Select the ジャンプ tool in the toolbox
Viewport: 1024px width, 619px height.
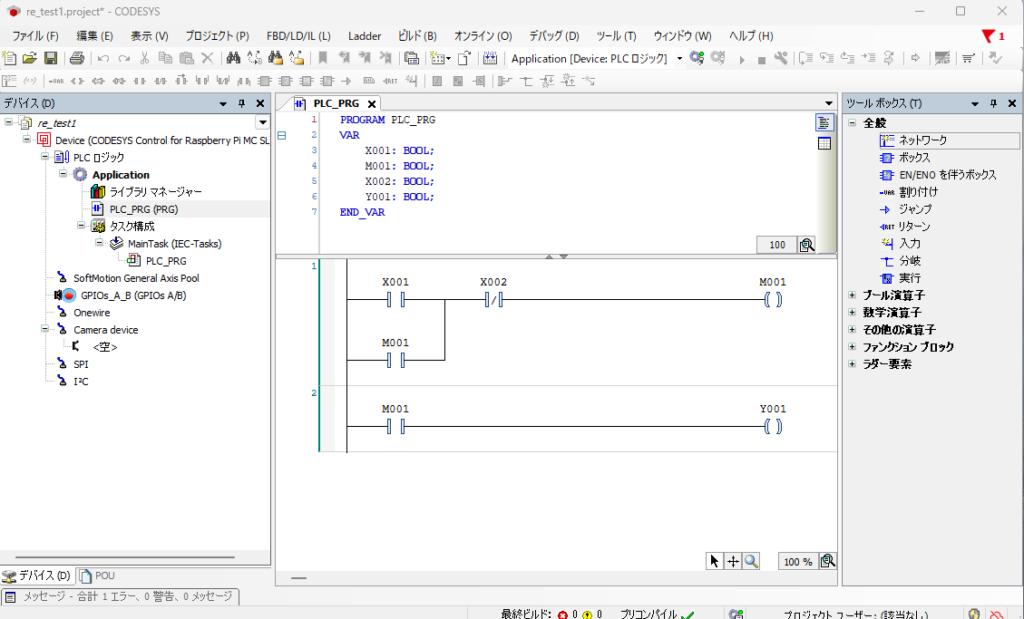(914, 209)
